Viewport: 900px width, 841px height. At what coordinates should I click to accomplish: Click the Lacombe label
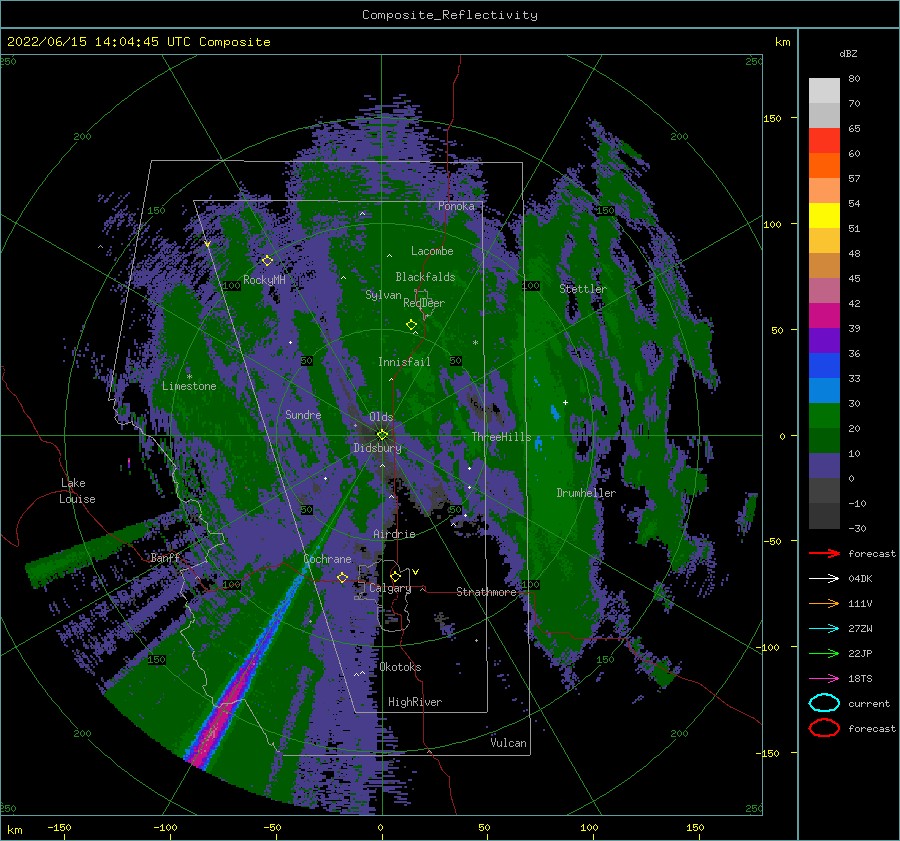(x=432, y=251)
